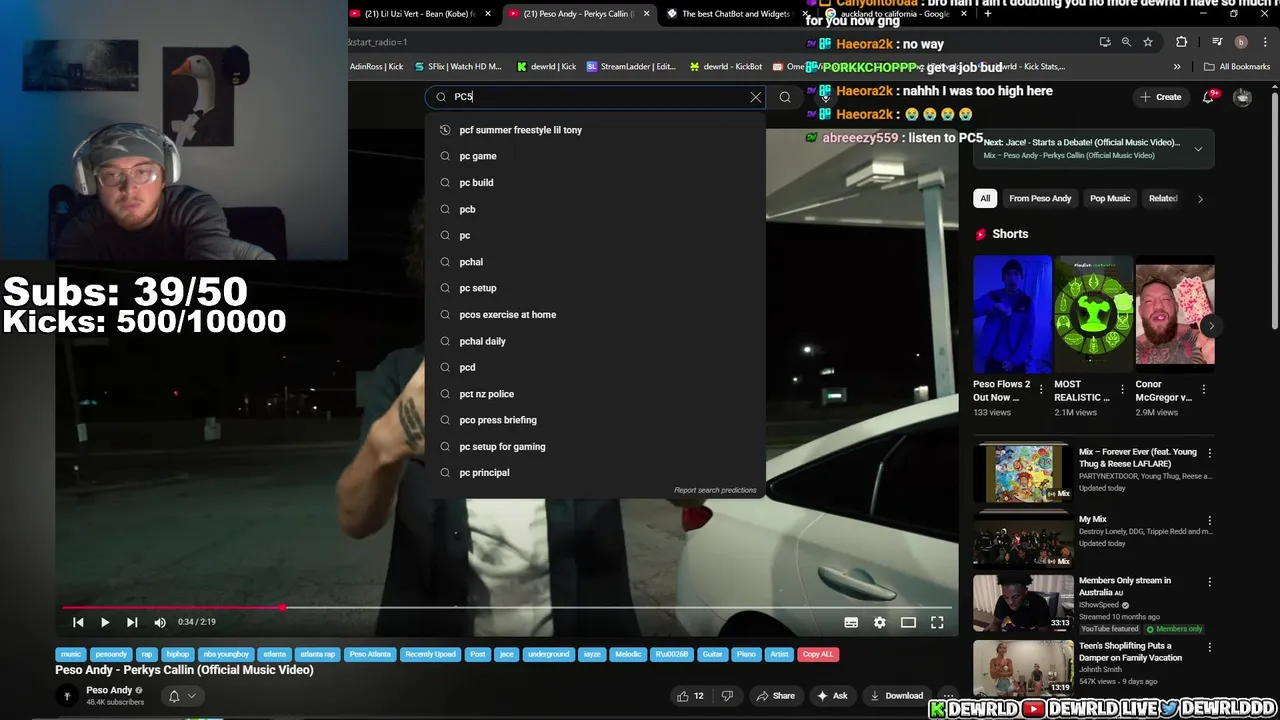Play the paused video
Viewport: 1280px width, 720px height.
[x=104, y=622]
